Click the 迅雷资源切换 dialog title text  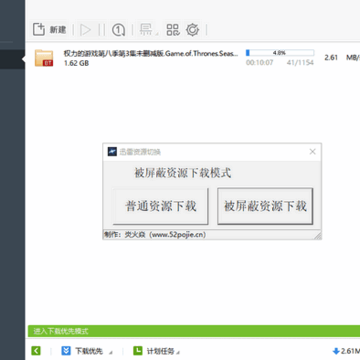[140, 152]
